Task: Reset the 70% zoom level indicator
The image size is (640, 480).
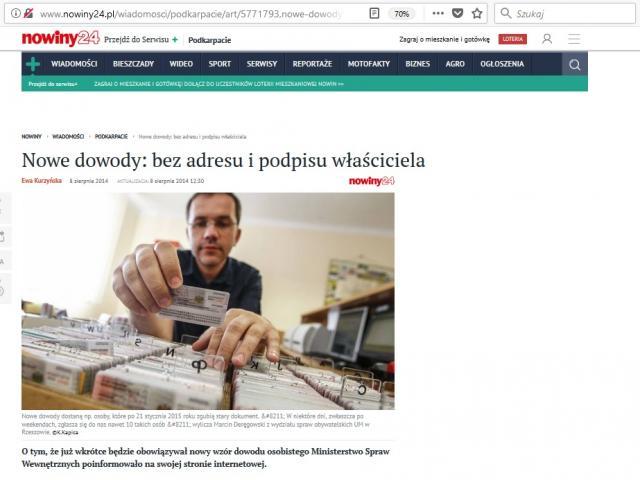Action: [x=402, y=14]
